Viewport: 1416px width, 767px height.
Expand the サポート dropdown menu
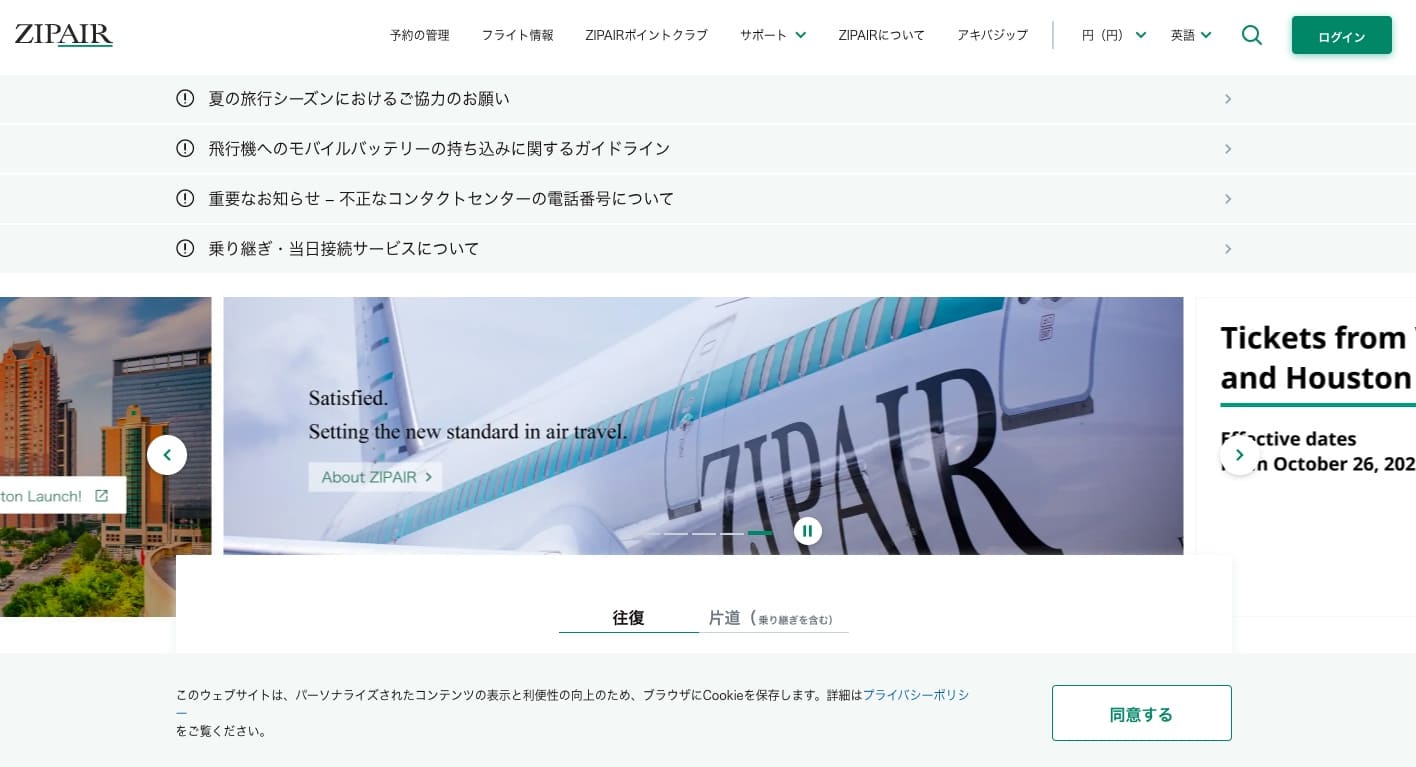coord(773,35)
